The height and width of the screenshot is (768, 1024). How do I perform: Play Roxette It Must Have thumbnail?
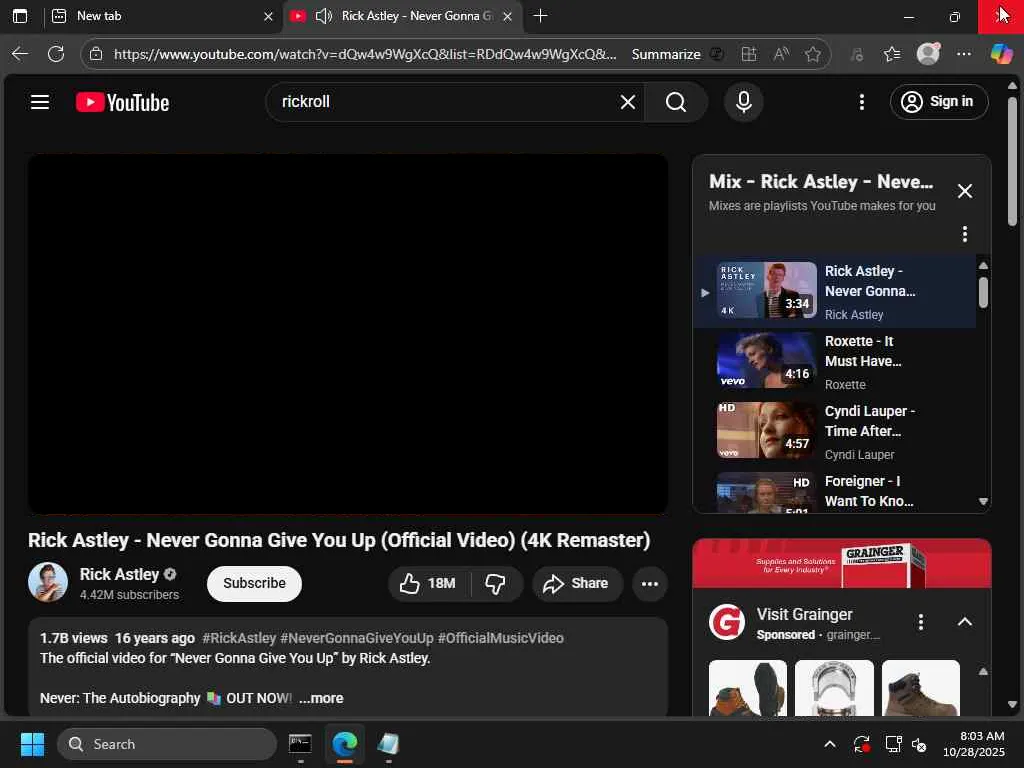[766, 360]
